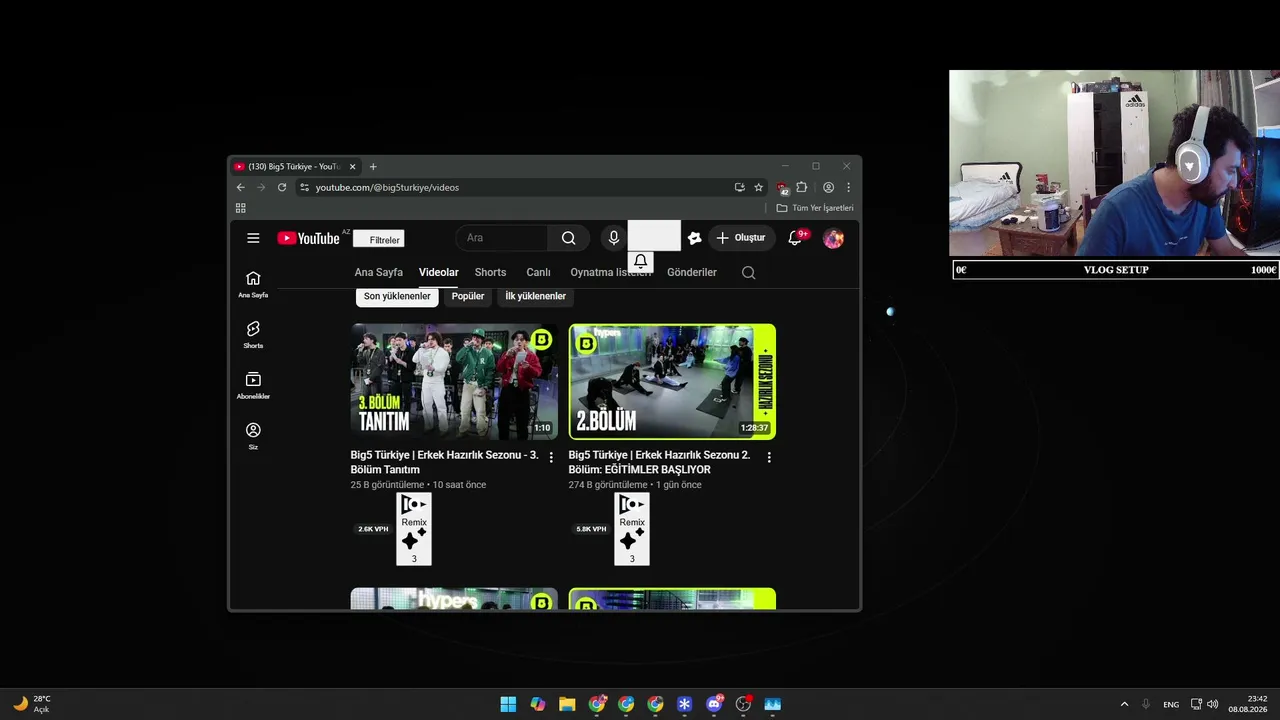Open the Tüm Yer İşaretleri bookmarks folder
Viewport: 1280px width, 720px height.
tap(815, 208)
